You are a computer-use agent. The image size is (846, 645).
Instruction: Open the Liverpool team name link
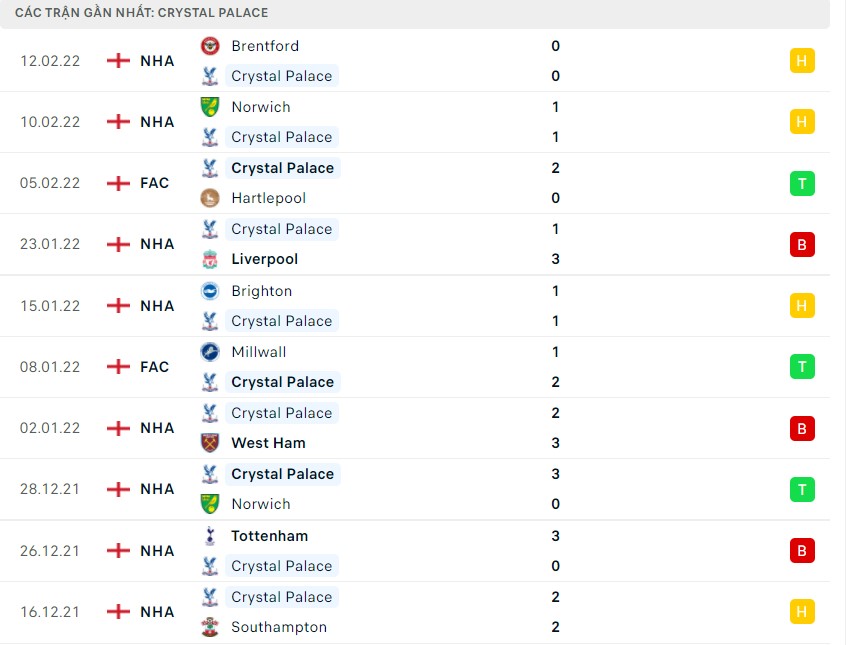pyautogui.click(x=264, y=259)
